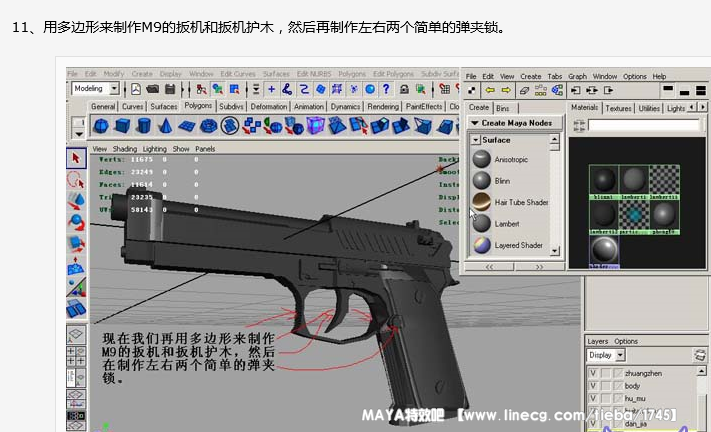This screenshot has height=432, width=711.
Task: Create a polygon sphere from the shelf
Action: pos(101,126)
